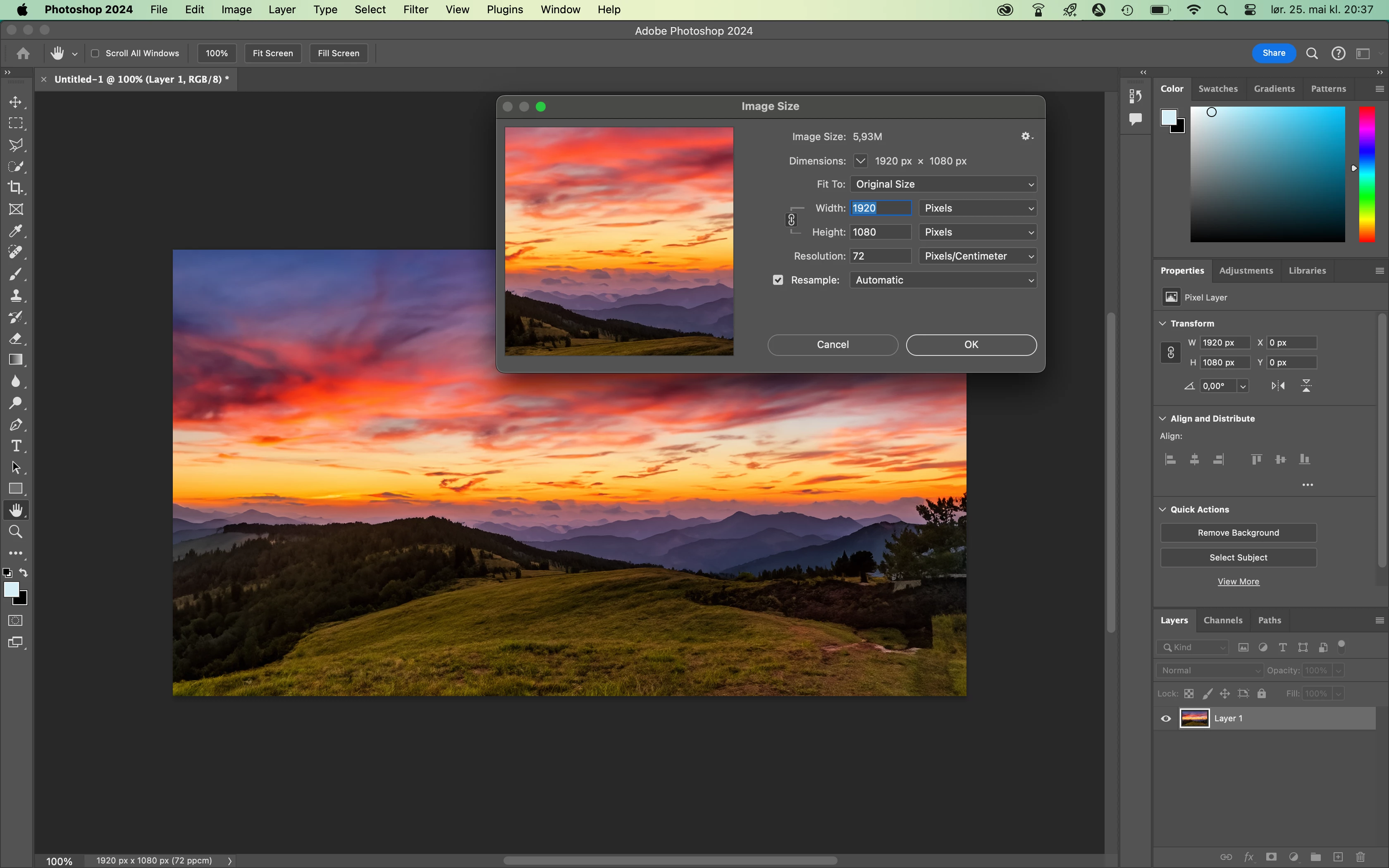Select the Gradient tool

(15, 360)
